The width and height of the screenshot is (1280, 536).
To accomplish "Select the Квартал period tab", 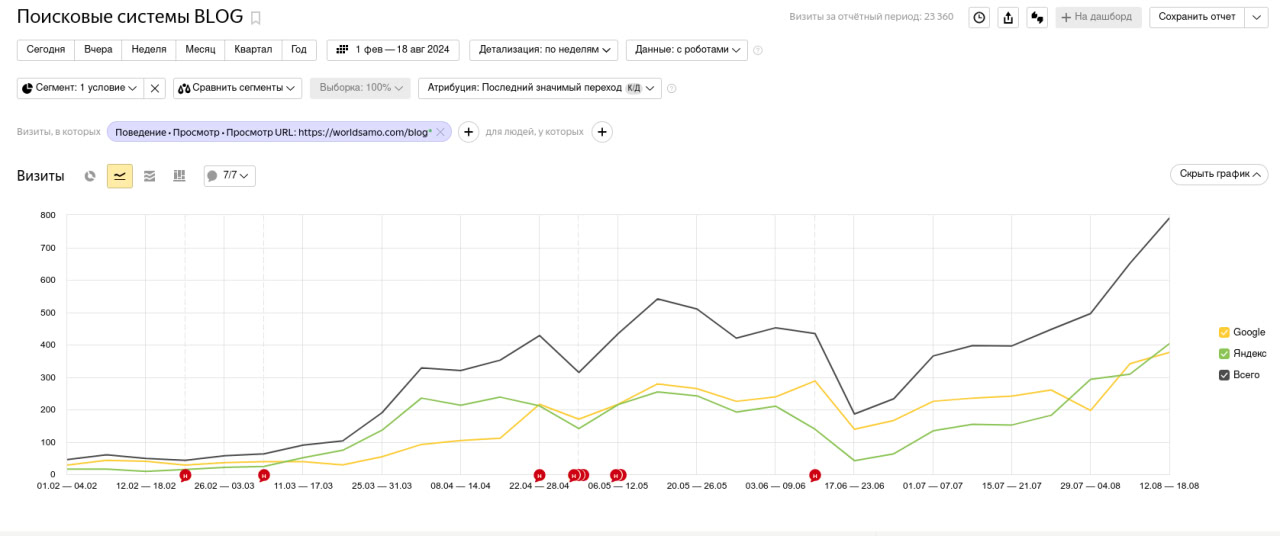I will (x=253, y=49).
